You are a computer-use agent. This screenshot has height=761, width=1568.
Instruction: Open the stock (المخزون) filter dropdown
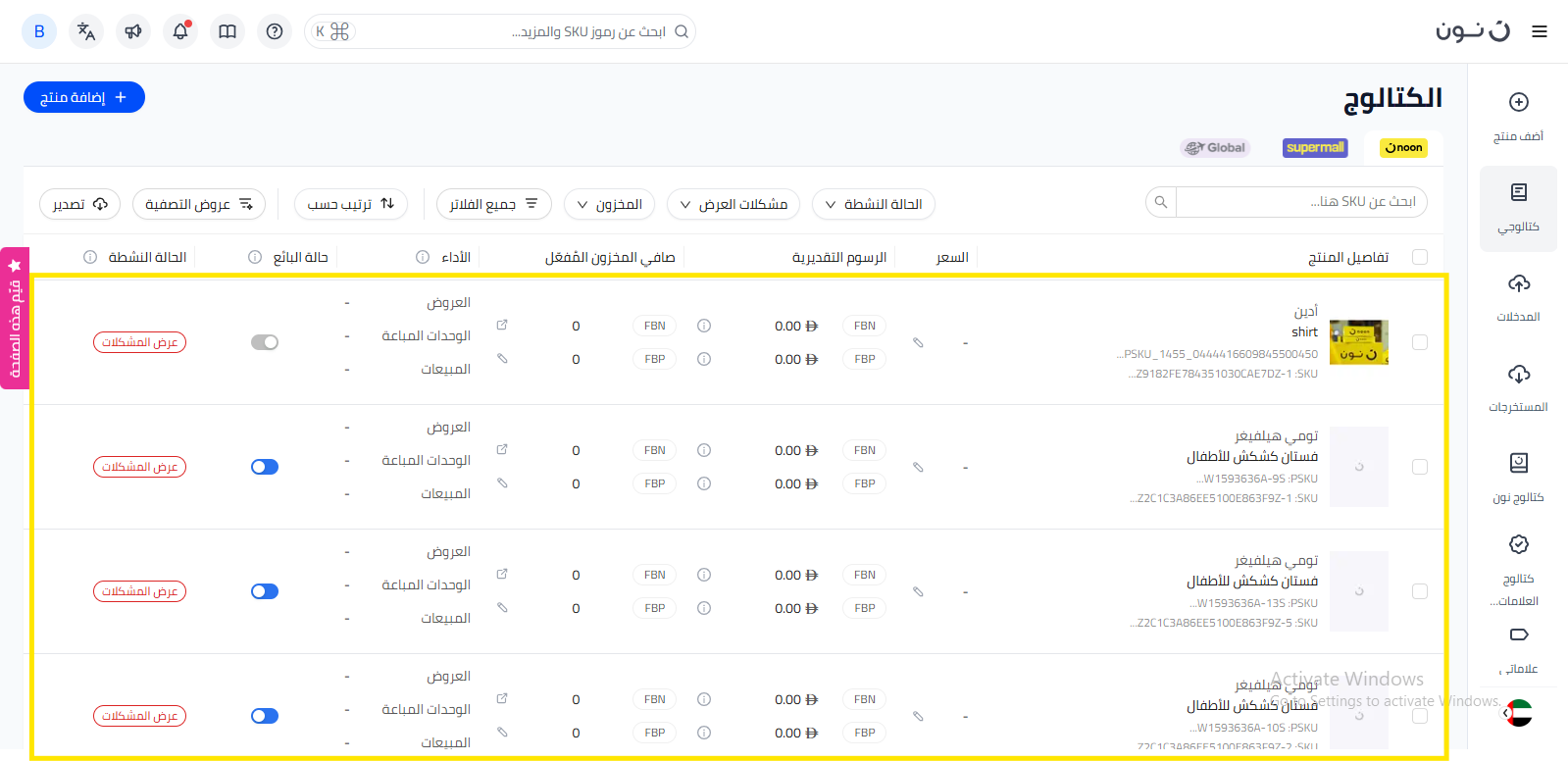click(x=609, y=204)
